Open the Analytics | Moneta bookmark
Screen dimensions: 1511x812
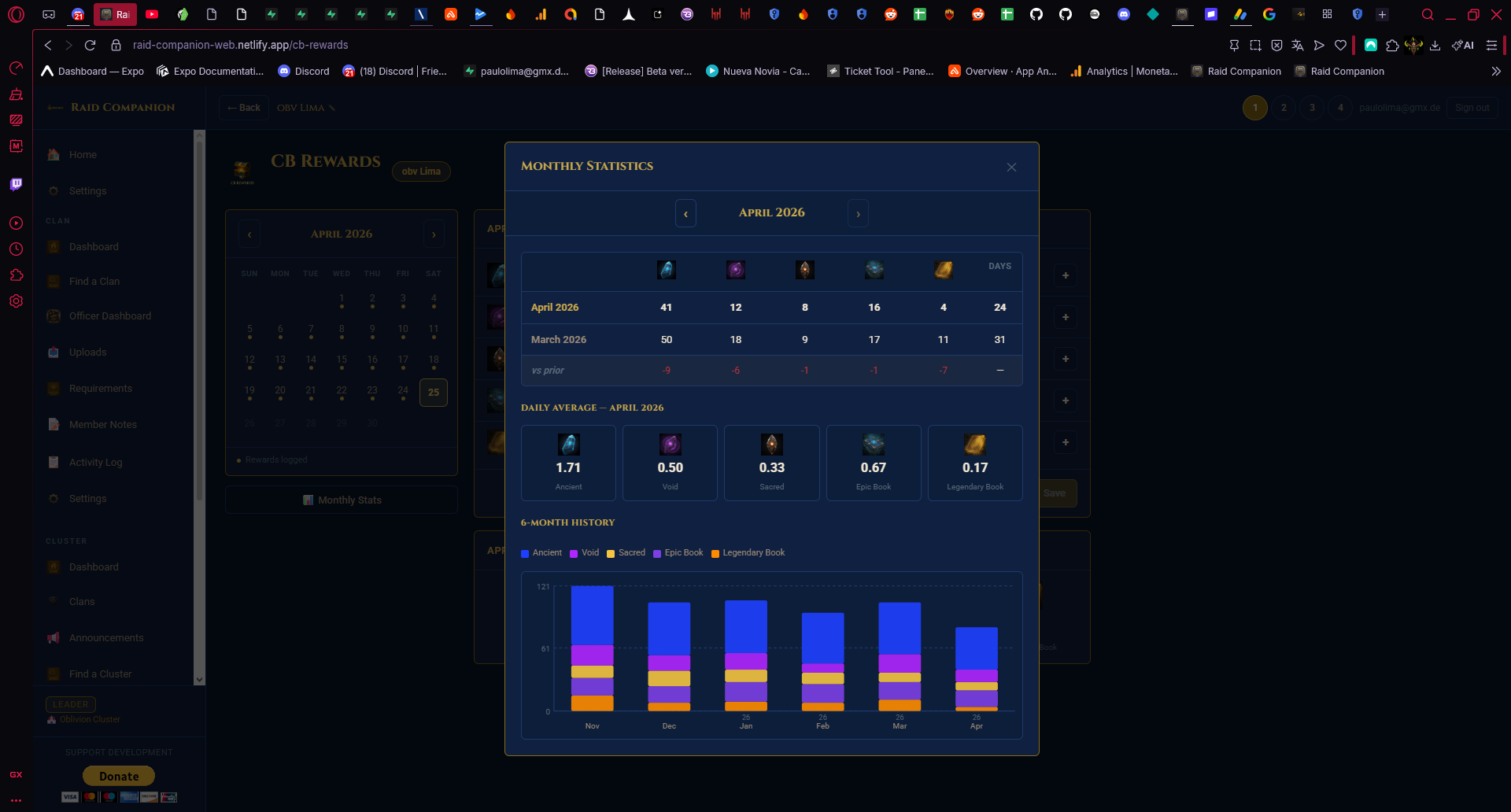[x=1124, y=72]
